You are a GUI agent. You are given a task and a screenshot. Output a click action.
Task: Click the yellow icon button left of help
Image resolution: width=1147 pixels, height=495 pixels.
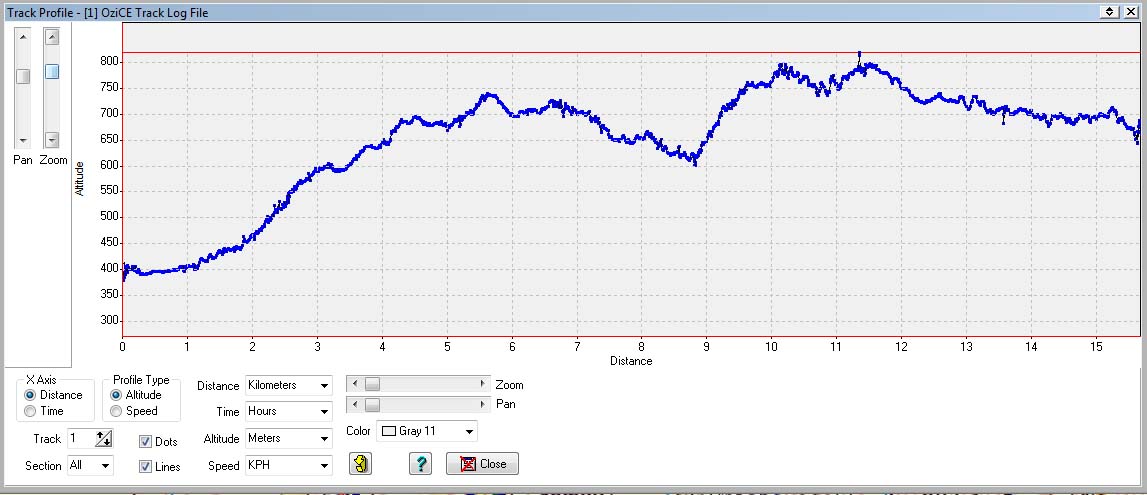point(360,464)
